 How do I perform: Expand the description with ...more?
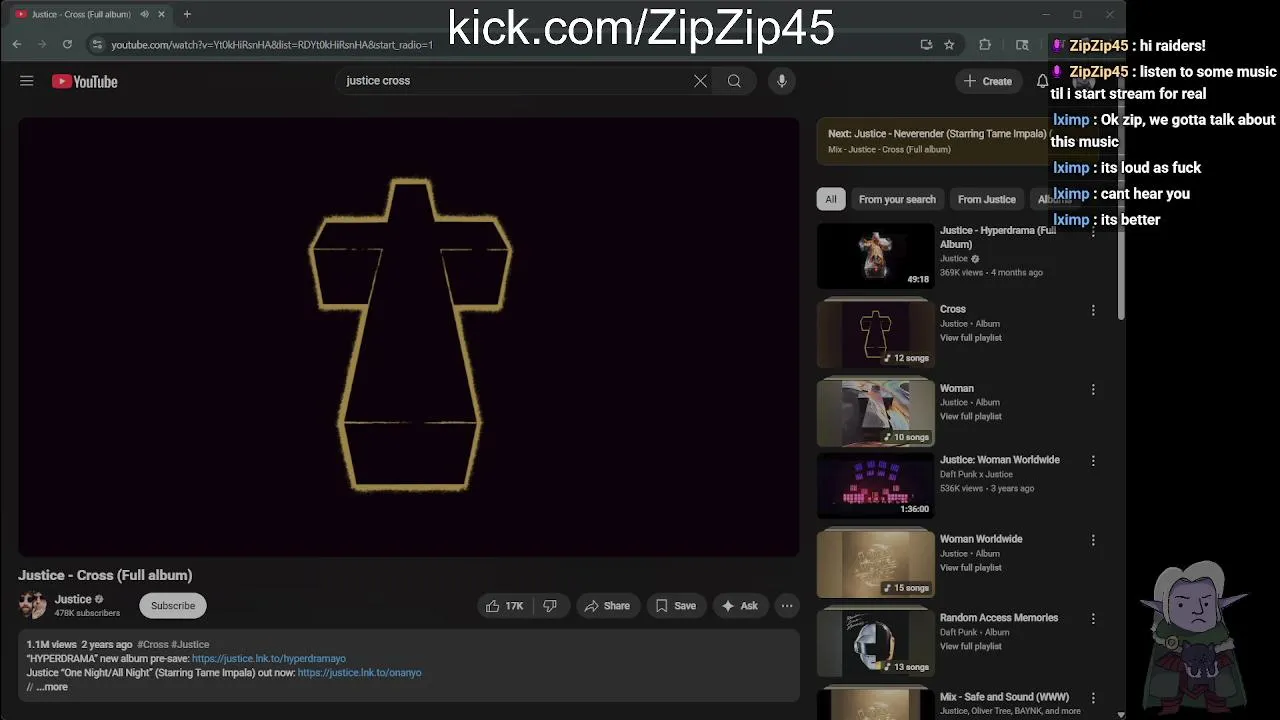coord(51,687)
